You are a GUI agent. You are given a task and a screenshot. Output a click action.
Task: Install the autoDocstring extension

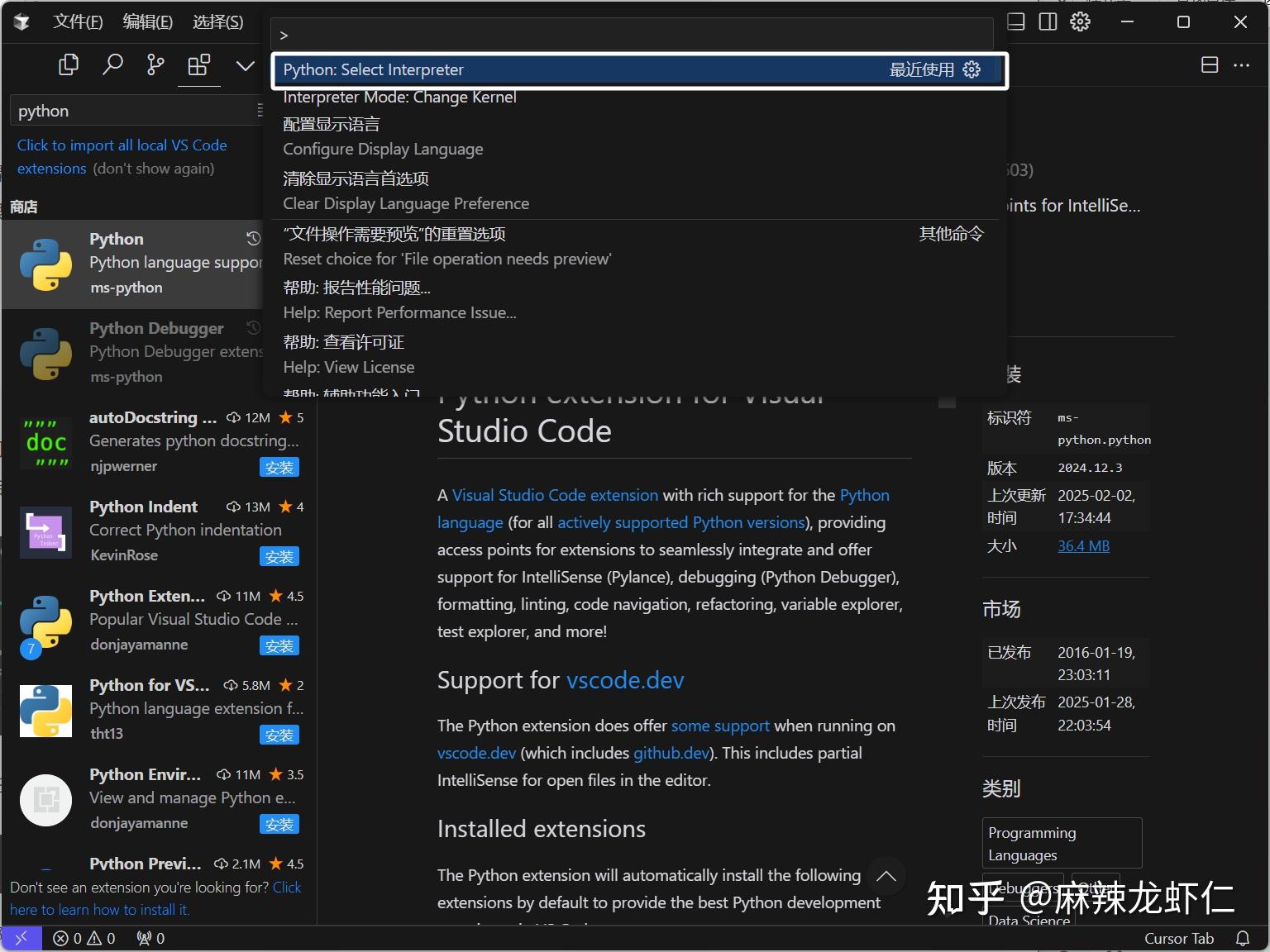tap(279, 467)
